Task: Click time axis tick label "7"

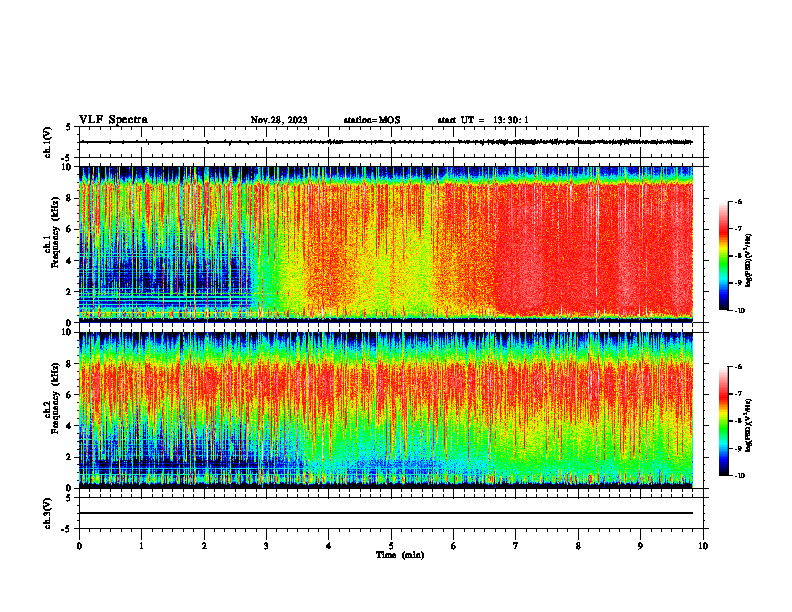Action: [x=516, y=546]
